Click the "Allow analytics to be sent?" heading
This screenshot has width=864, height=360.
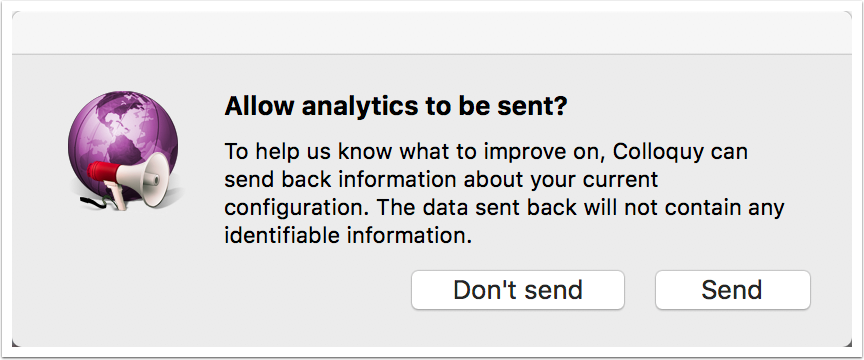coord(395,106)
